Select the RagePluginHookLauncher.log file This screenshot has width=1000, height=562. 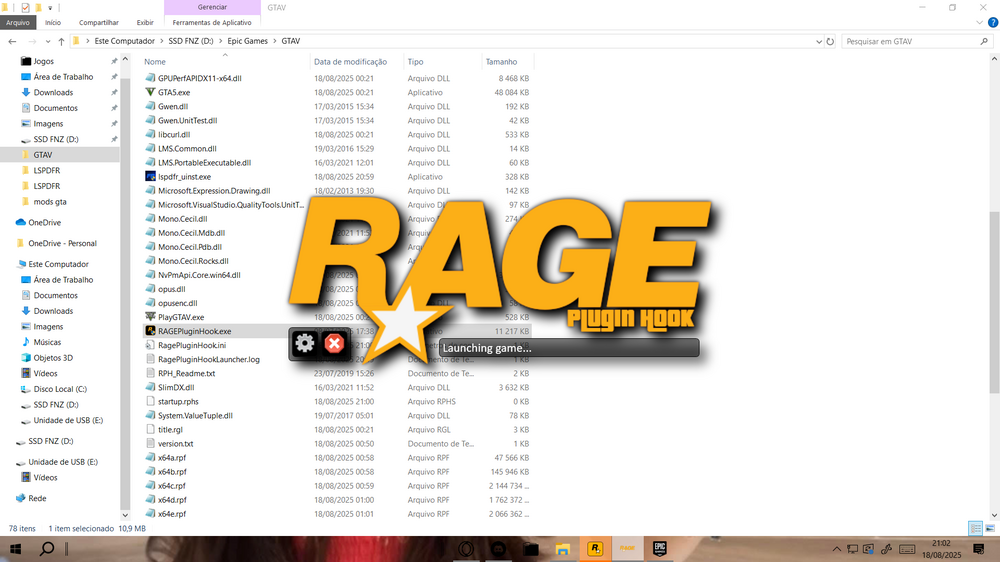[209, 359]
